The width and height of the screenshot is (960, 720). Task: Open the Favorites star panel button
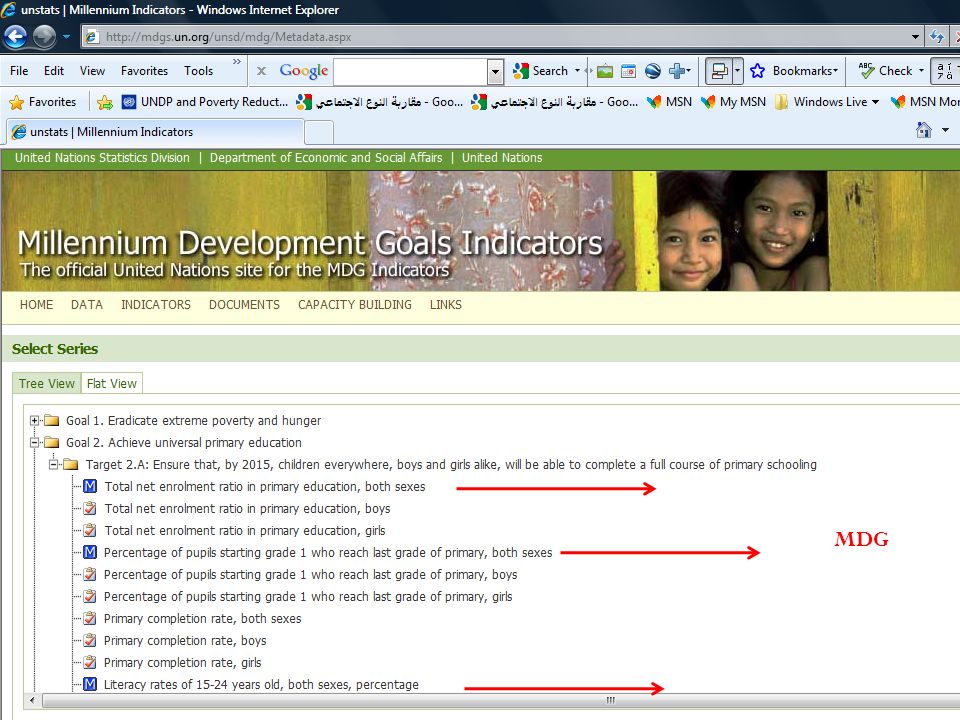[x=43, y=102]
